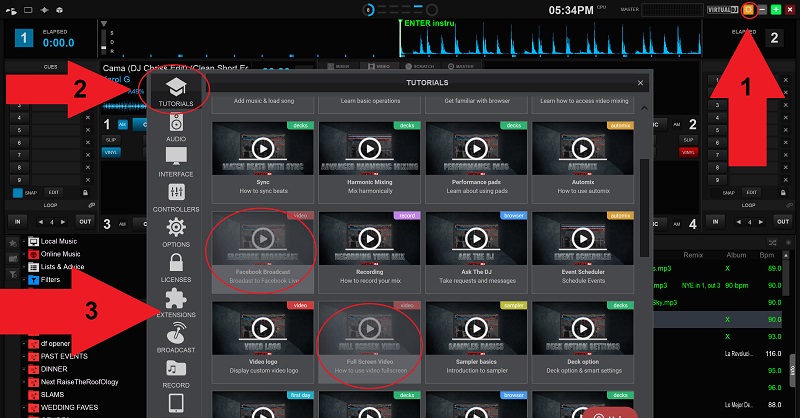
Task: Sort track list by Album column
Action: 736,255
